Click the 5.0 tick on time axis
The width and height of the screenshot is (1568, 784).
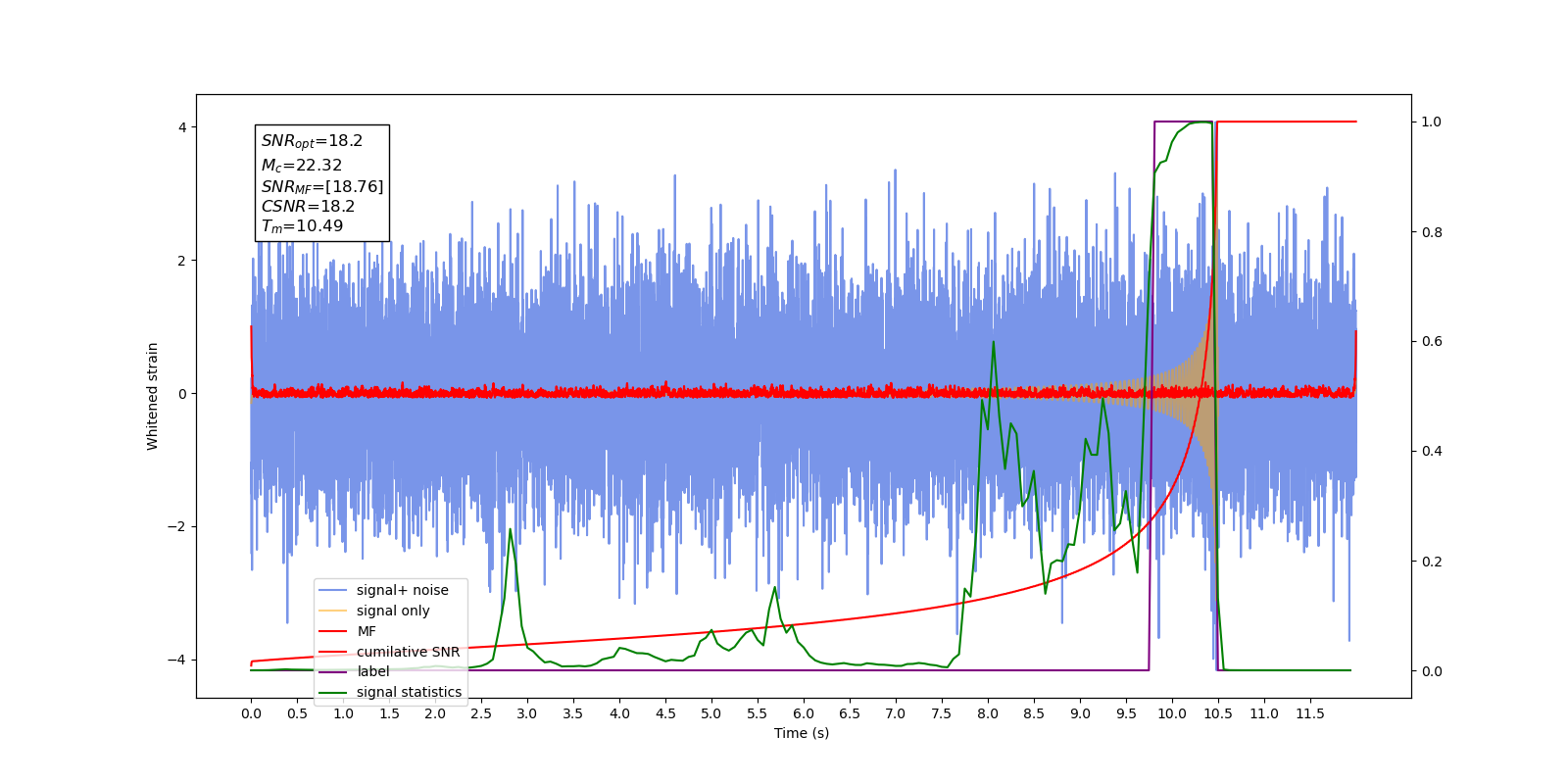(711, 713)
